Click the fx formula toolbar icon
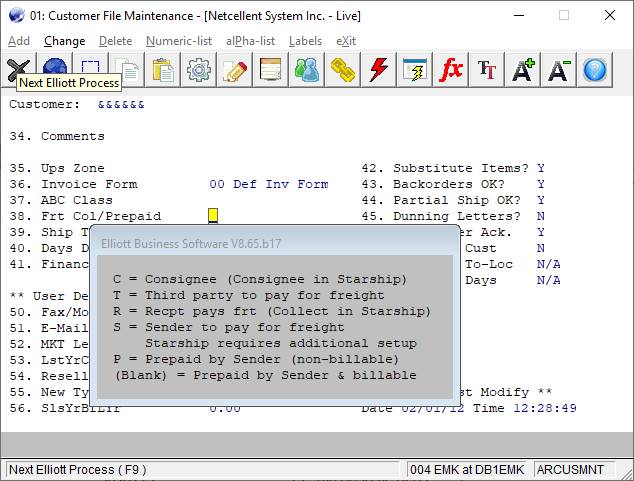Screen dimensions: 634x481 click(x=451, y=70)
